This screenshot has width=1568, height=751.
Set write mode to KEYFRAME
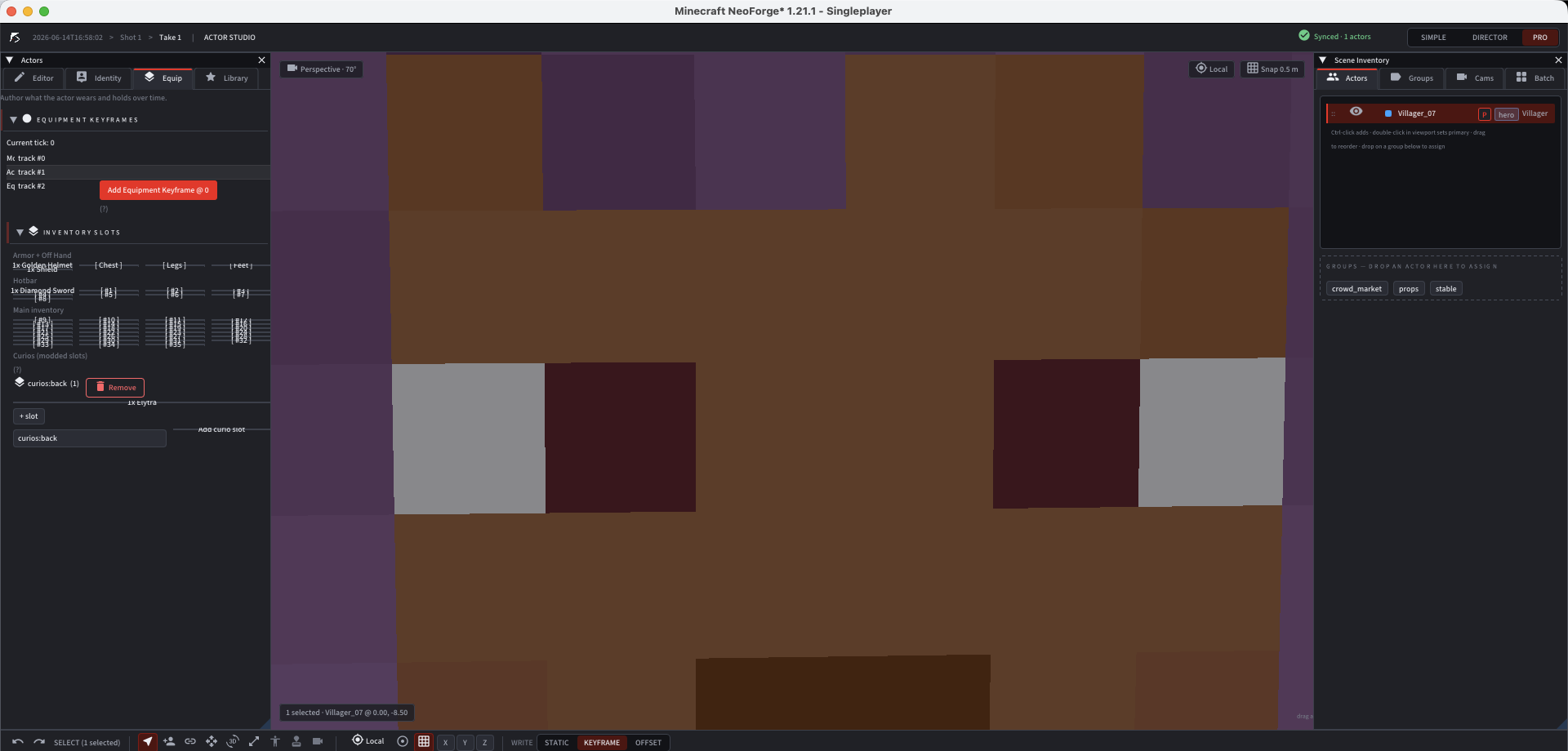[602, 742]
